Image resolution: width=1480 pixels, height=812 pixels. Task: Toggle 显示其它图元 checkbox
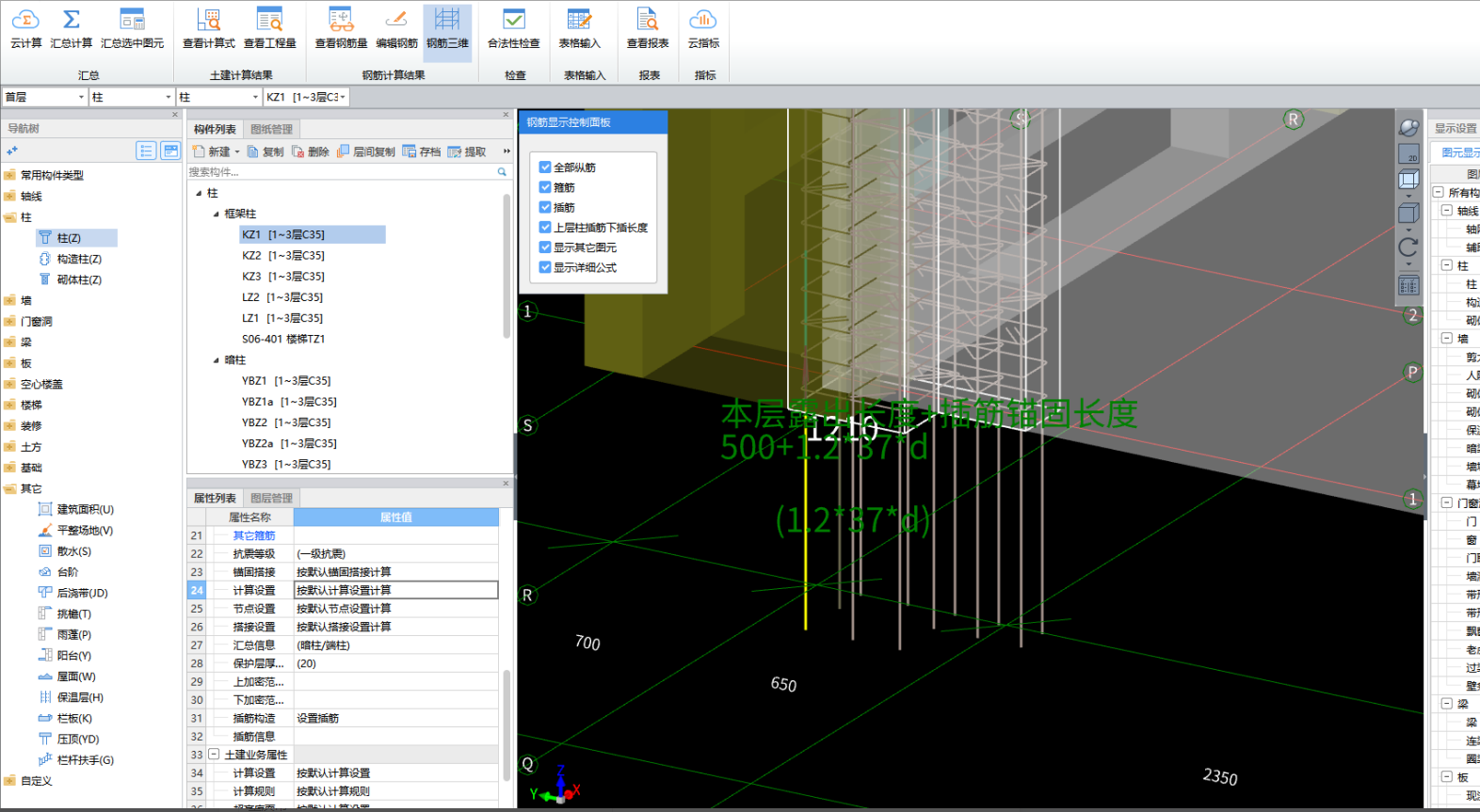[x=545, y=247]
